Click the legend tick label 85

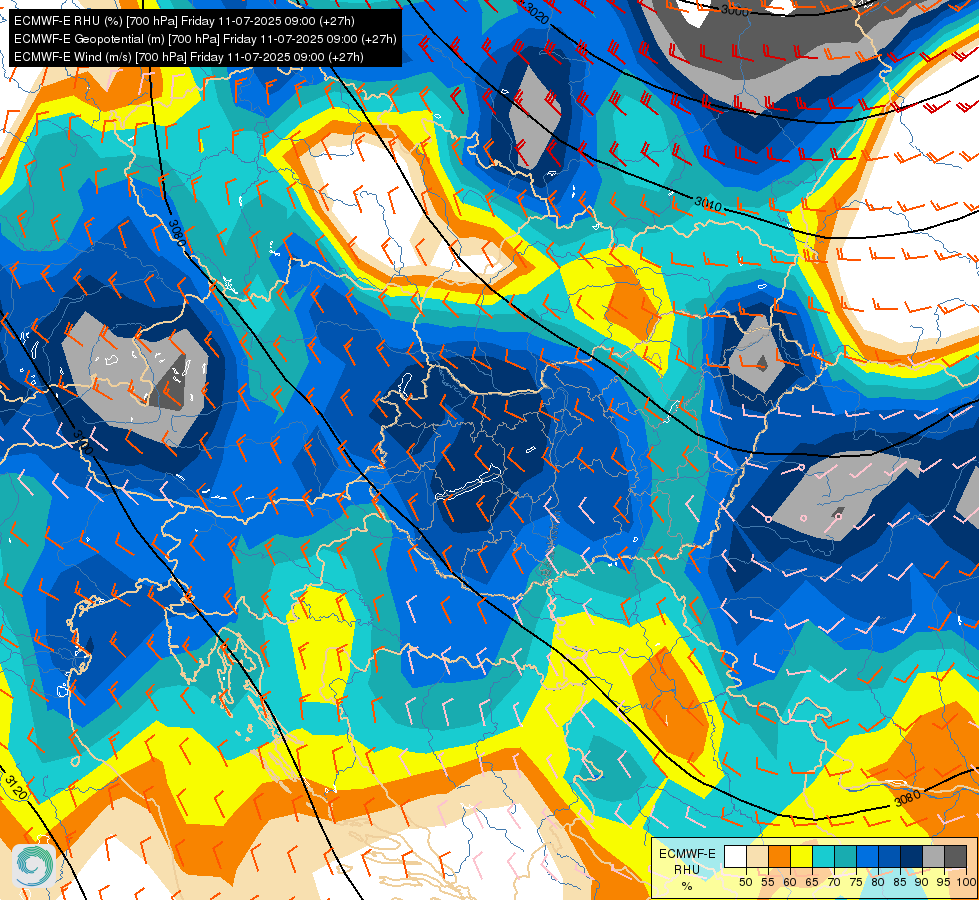coord(900,882)
